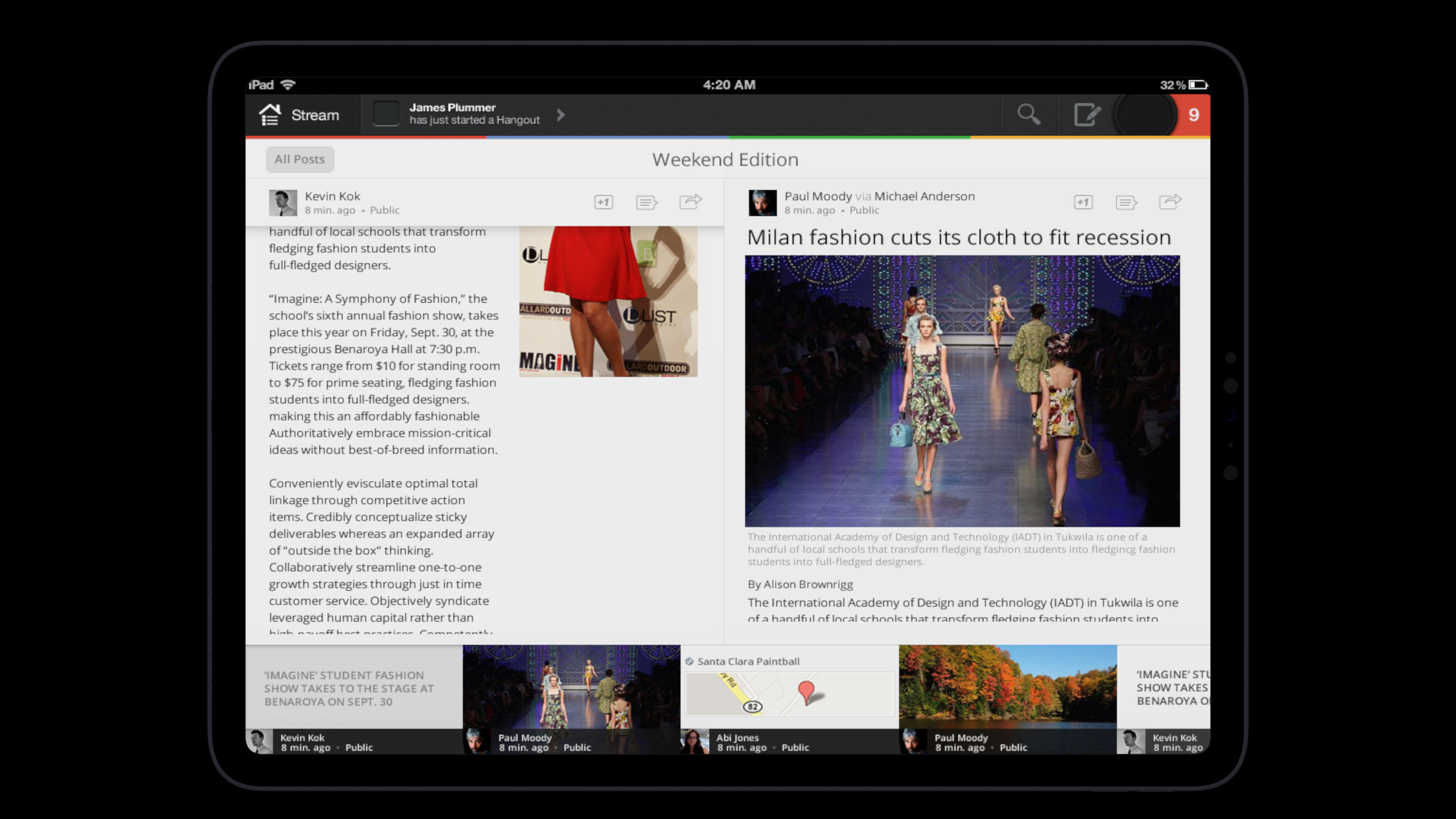Screen dimensions: 1456x819
Task: Open the 'Milan fashion cuts its cloth' headline
Action: click(959, 237)
